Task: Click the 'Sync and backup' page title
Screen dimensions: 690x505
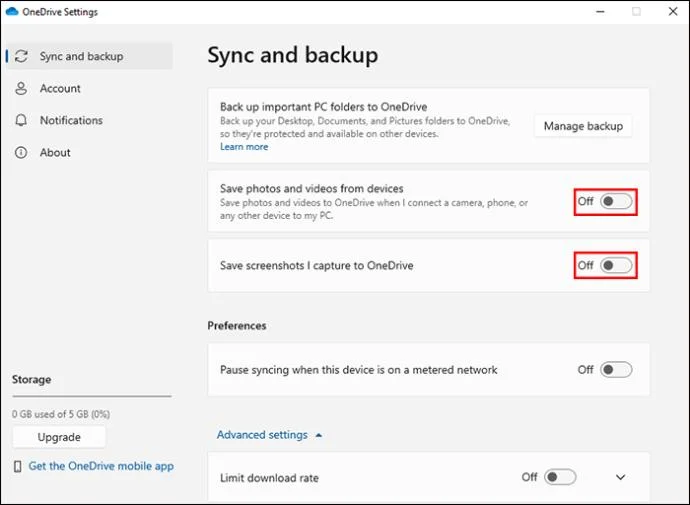Action: pyautogui.click(x=293, y=55)
